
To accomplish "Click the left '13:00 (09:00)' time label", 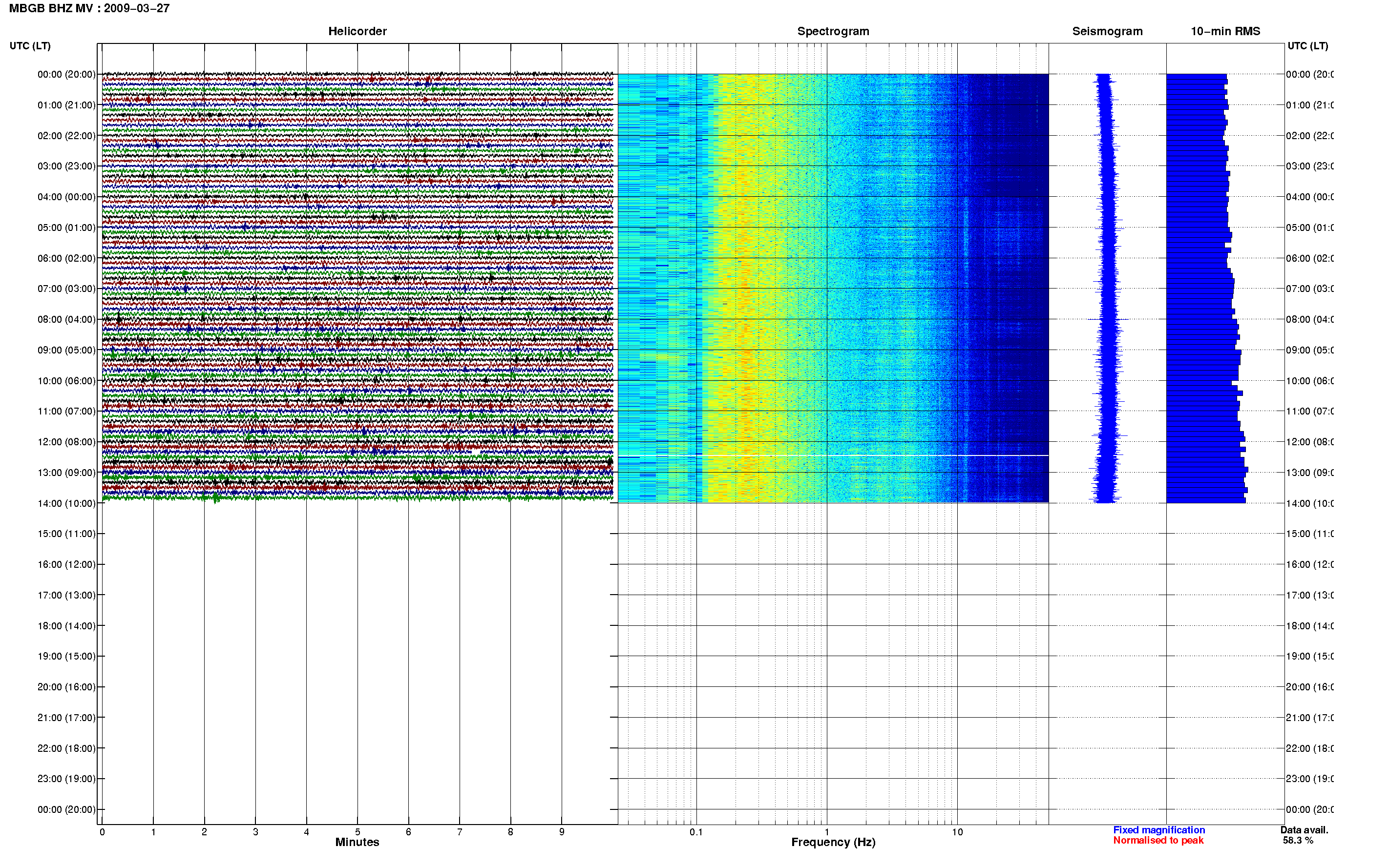I will click(66, 473).
